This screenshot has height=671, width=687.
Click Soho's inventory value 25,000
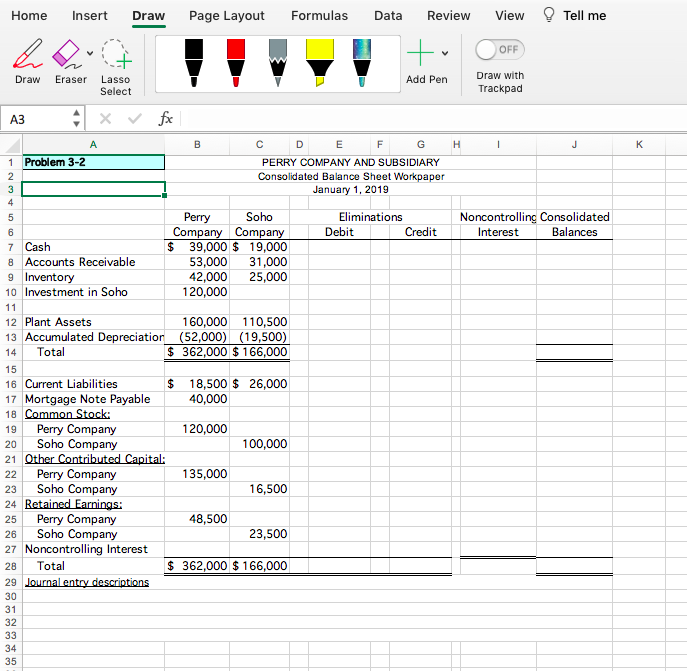point(259,277)
